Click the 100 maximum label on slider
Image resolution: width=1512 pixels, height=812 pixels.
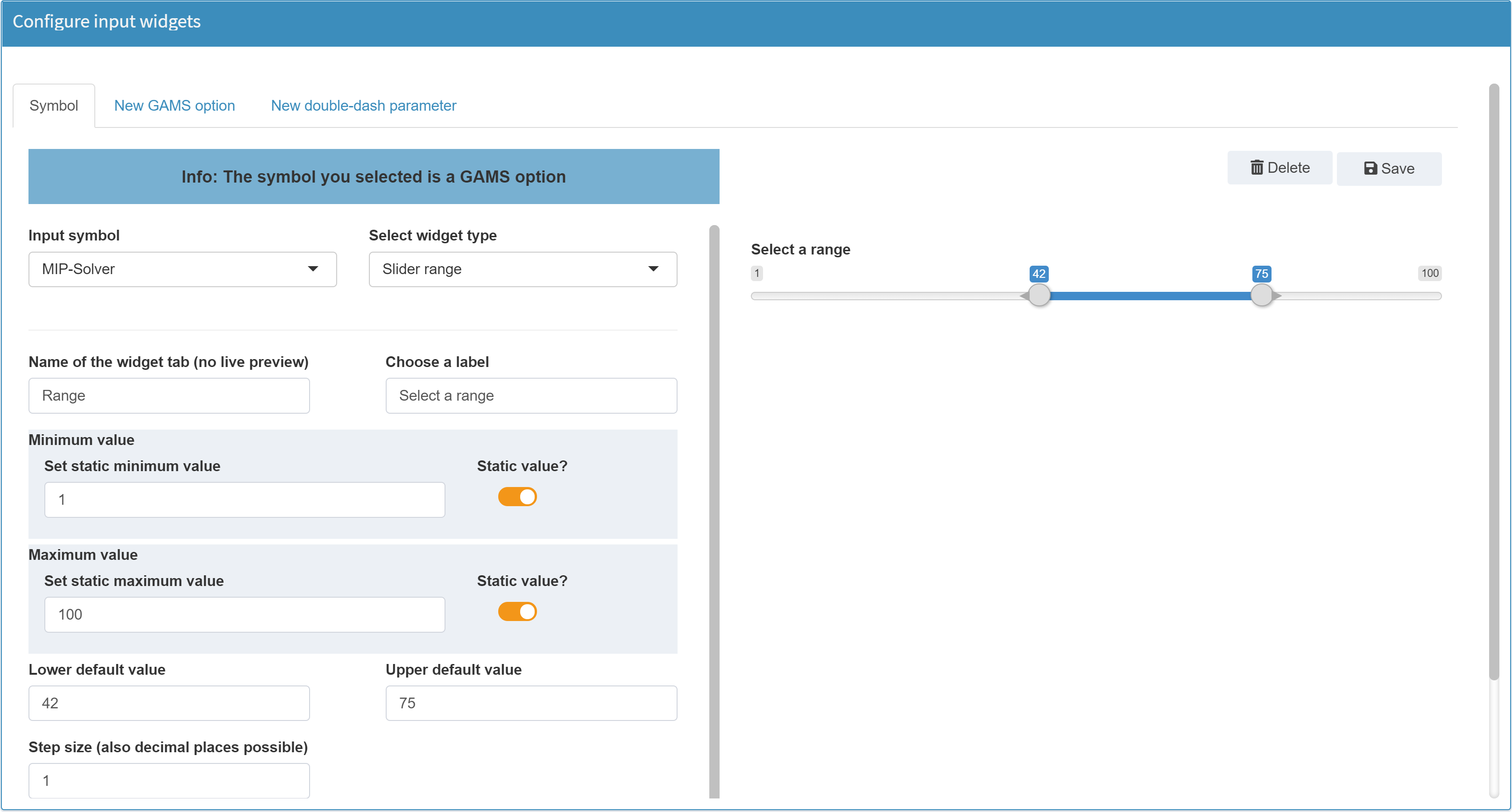(1429, 273)
